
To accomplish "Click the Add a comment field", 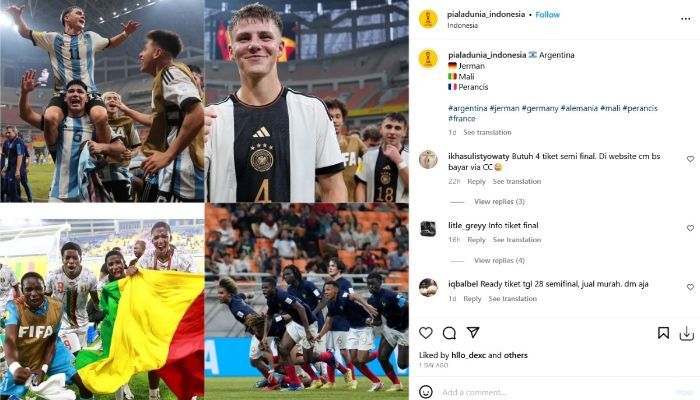I will tap(558, 392).
